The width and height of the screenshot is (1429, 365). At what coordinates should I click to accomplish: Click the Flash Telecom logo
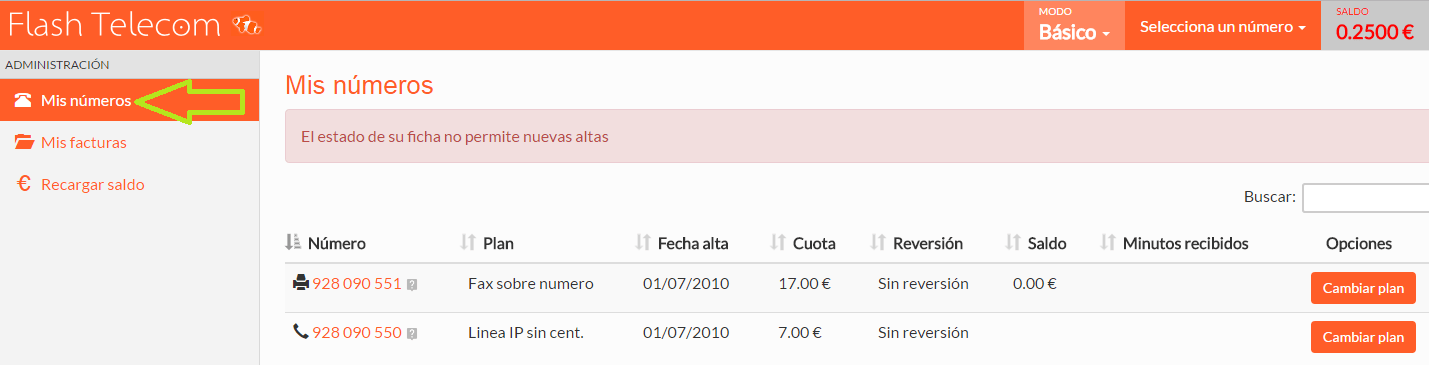tap(136, 25)
